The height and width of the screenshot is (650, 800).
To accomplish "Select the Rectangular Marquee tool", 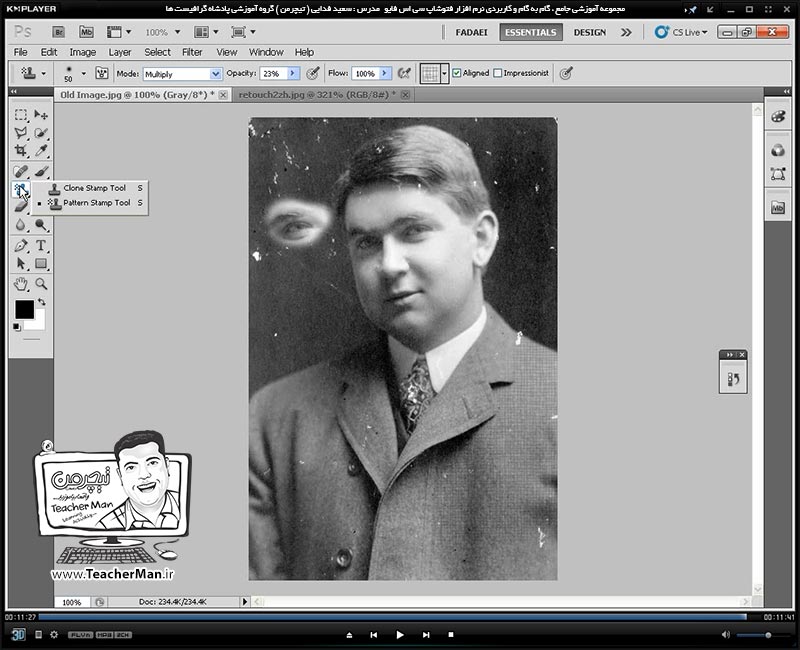I will click(20, 114).
